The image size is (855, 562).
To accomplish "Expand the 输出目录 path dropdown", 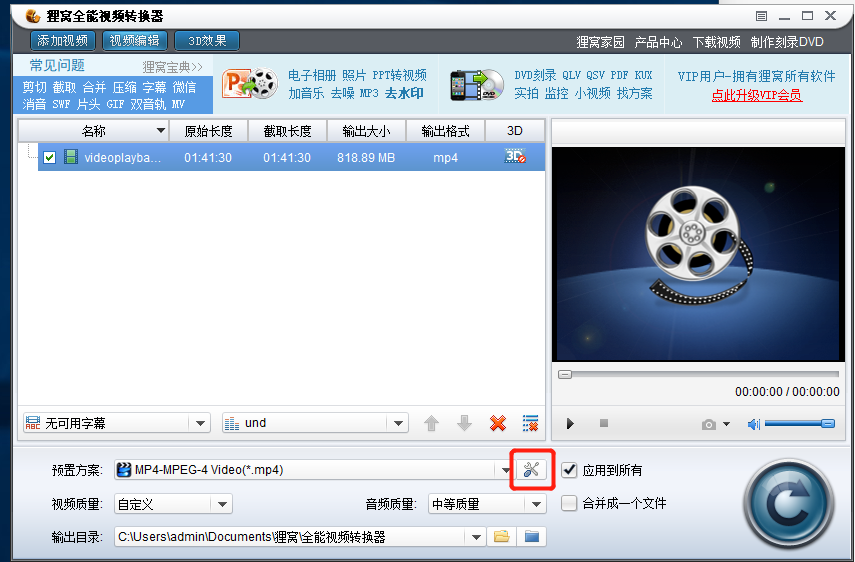I will click(476, 537).
